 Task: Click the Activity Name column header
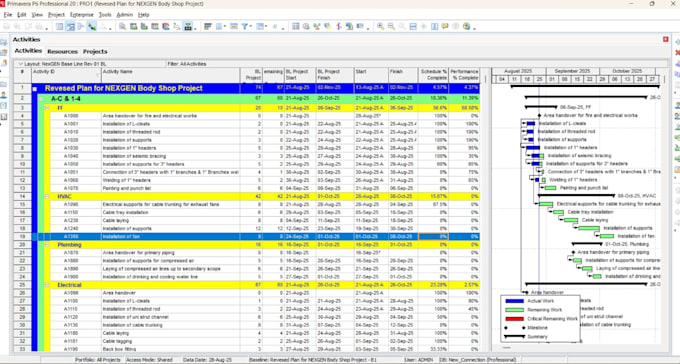point(170,75)
